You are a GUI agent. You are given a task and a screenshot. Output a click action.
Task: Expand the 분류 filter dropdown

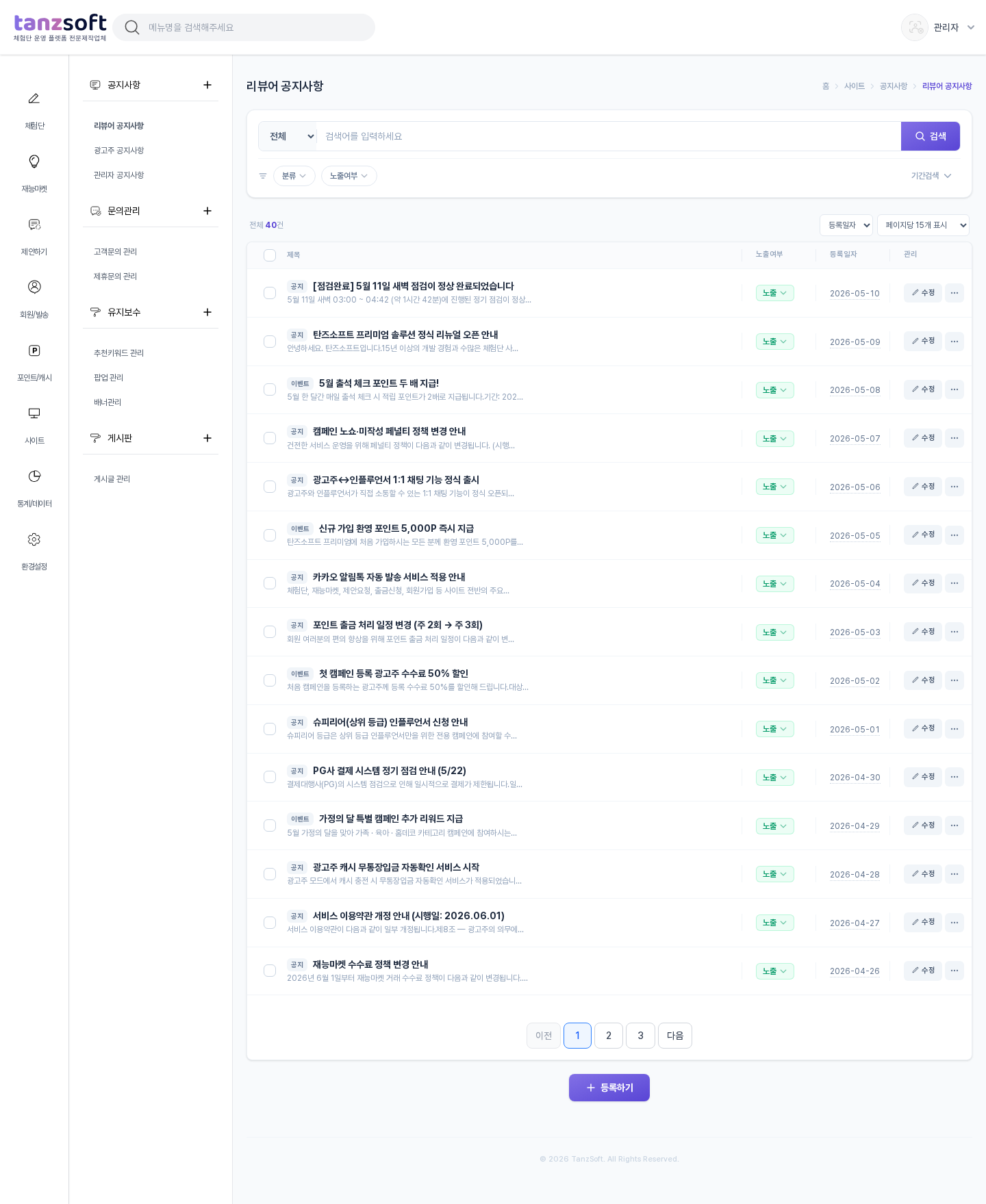coord(294,176)
